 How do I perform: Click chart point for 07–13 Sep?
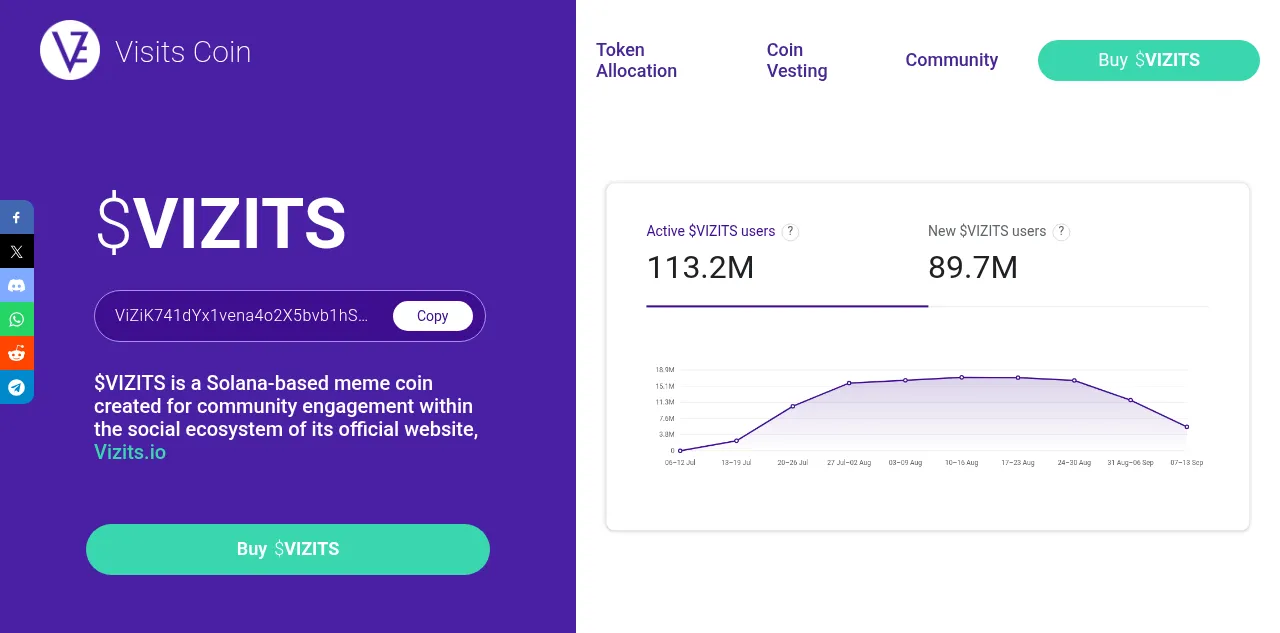(x=1187, y=427)
